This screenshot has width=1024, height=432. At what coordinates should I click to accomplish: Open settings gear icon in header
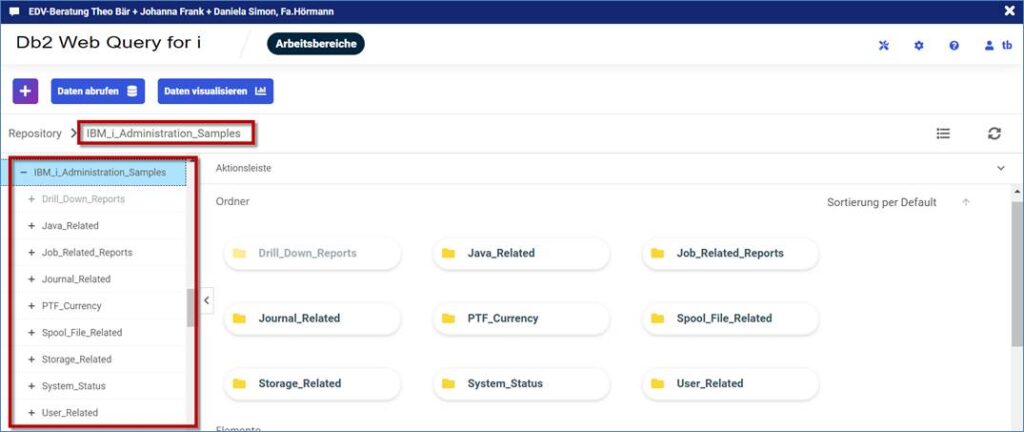point(919,46)
